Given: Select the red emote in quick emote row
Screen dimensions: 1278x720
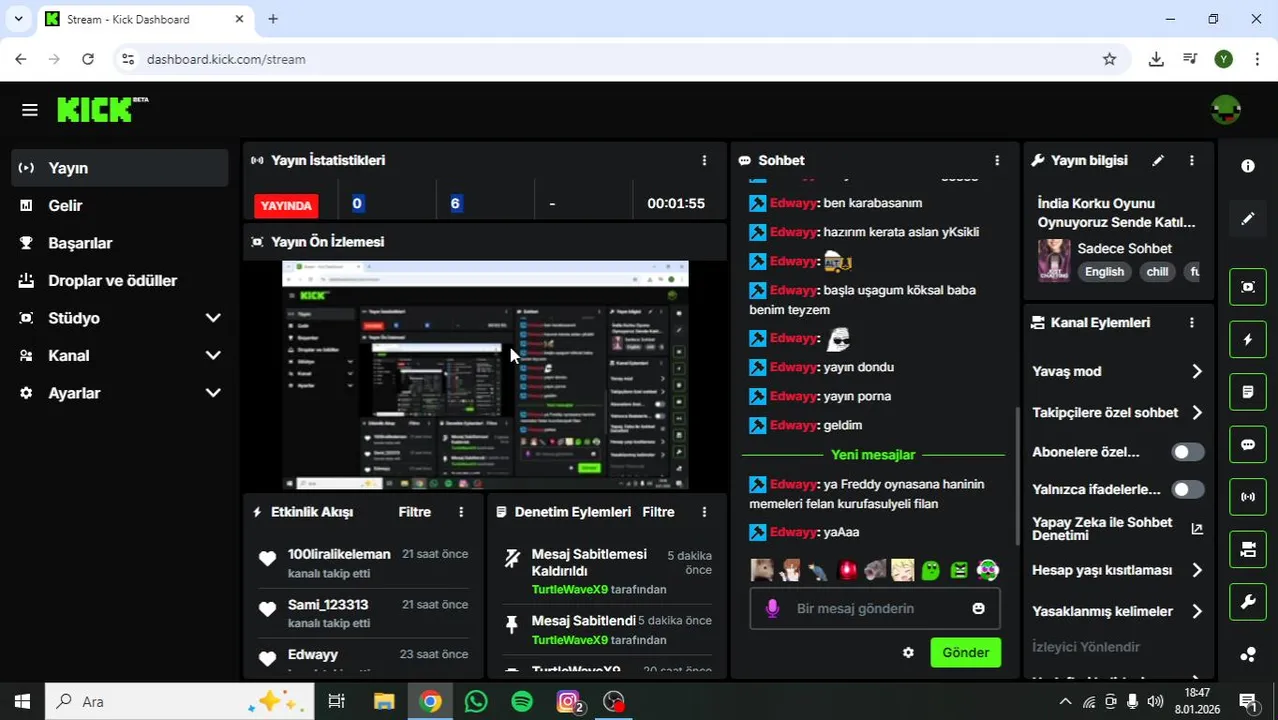Looking at the screenshot, I should [847, 570].
